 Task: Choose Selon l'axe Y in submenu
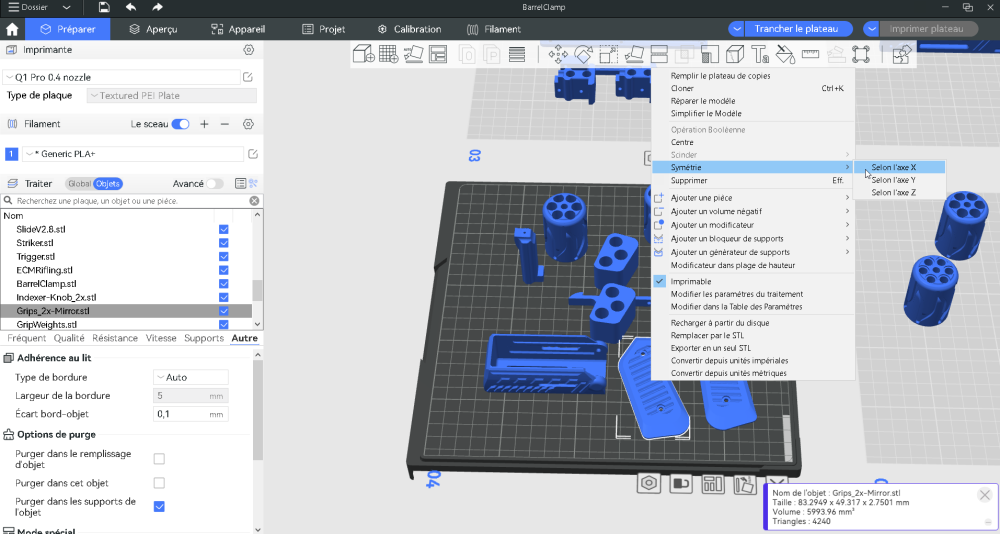(x=893, y=180)
